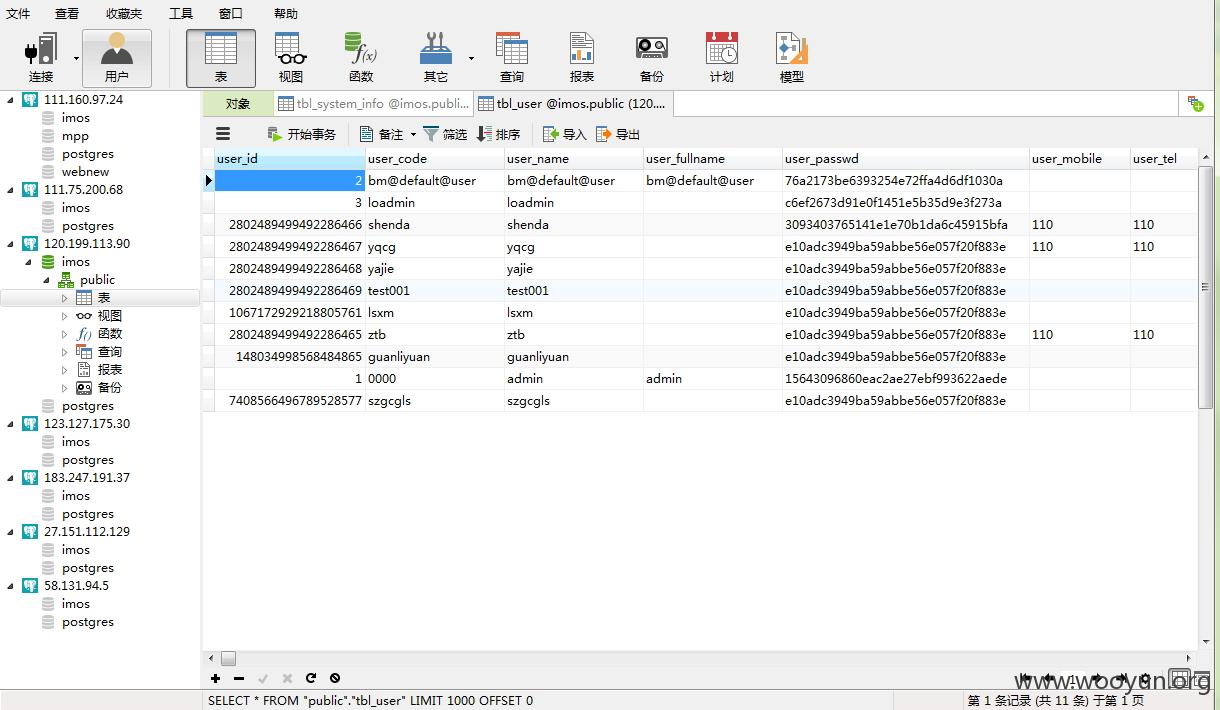This screenshot has width=1220, height=710.
Task: Open the 工具 tools menu
Action: pos(181,13)
